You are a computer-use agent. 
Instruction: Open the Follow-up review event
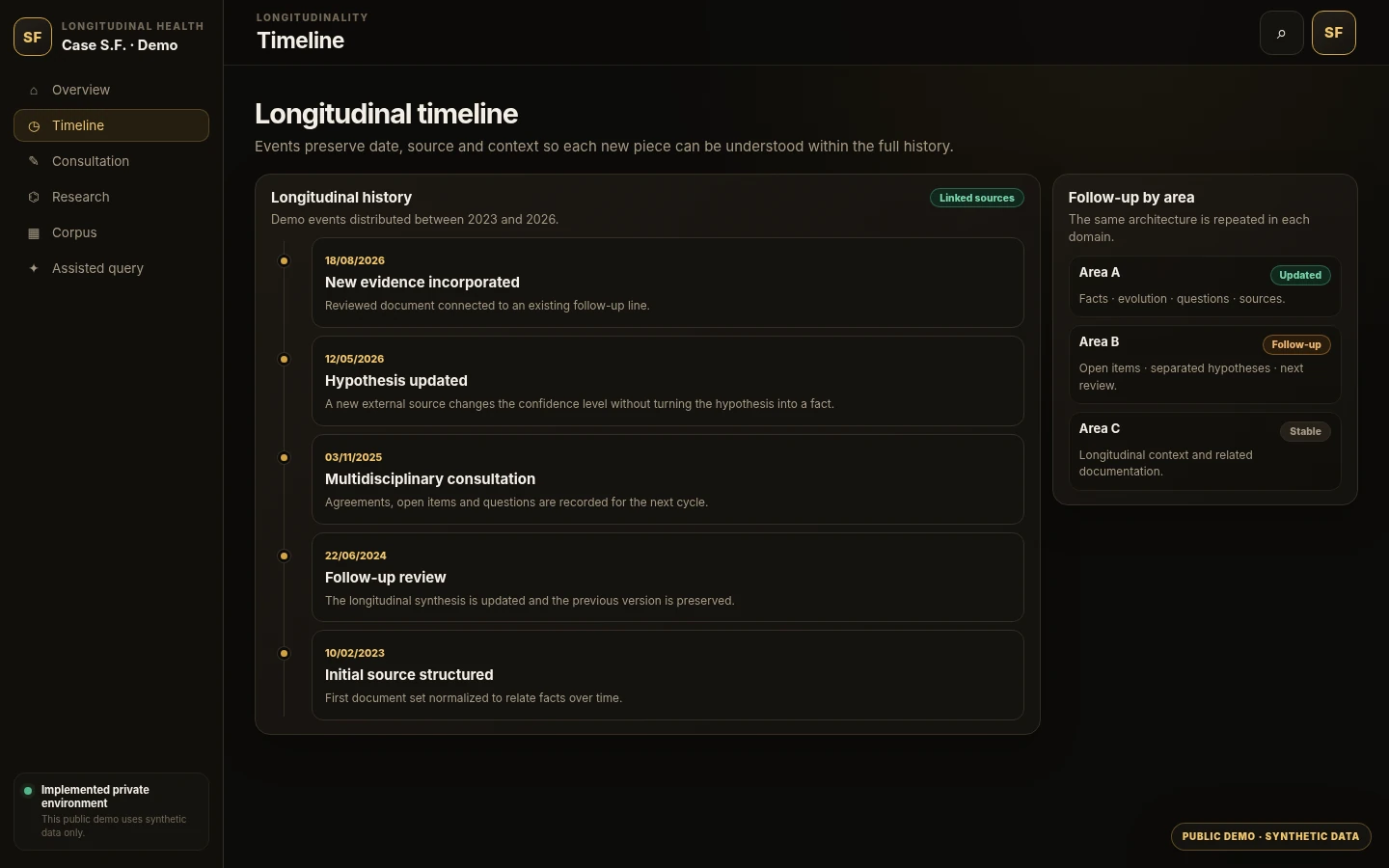pyautogui.click(x=667, y=577)
